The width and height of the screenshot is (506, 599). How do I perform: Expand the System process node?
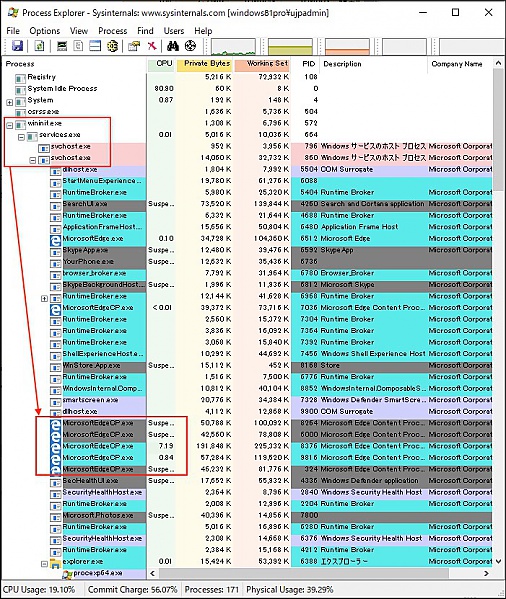10,102
